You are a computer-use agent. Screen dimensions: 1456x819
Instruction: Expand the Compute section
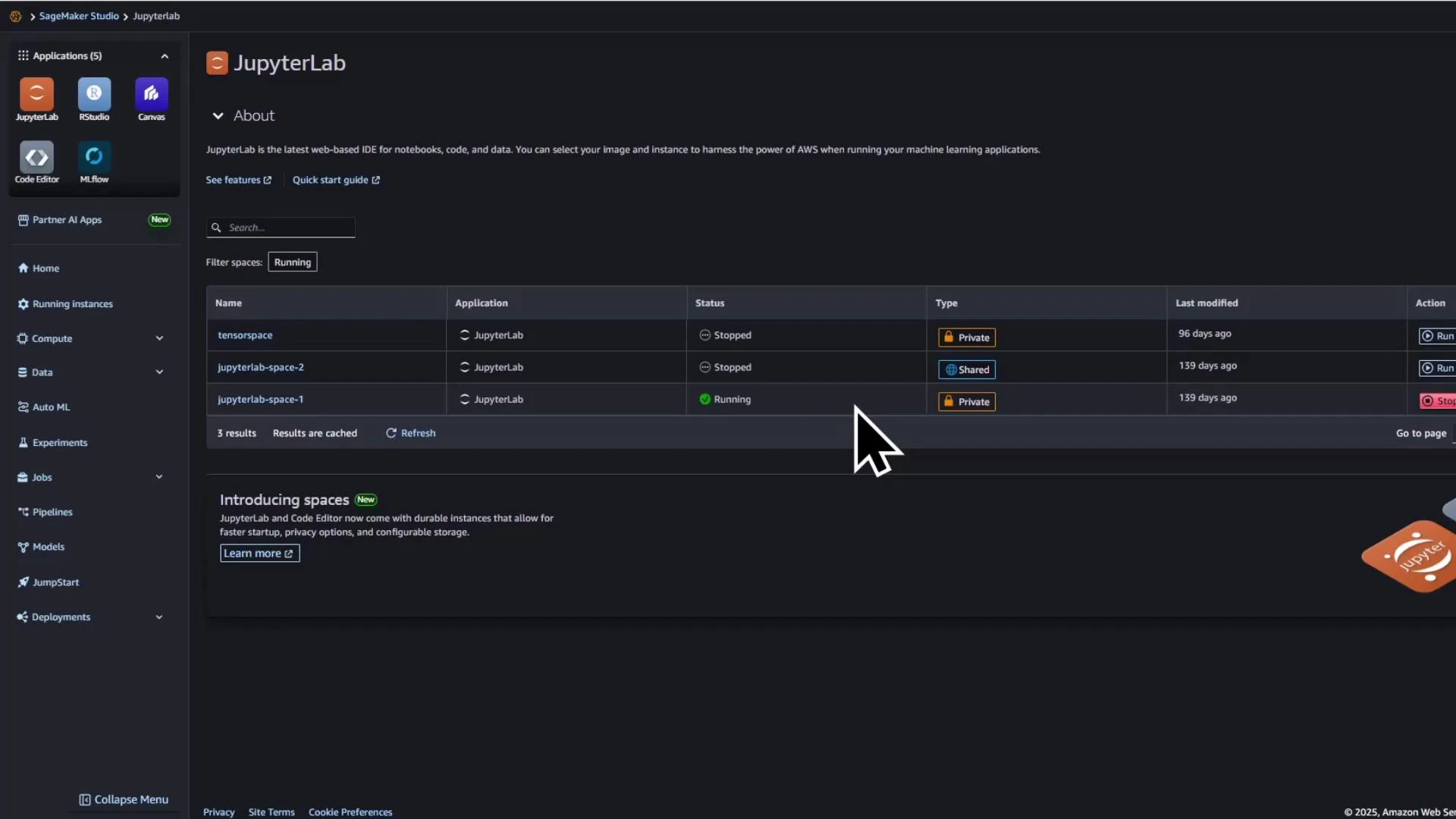coord(51,338)
